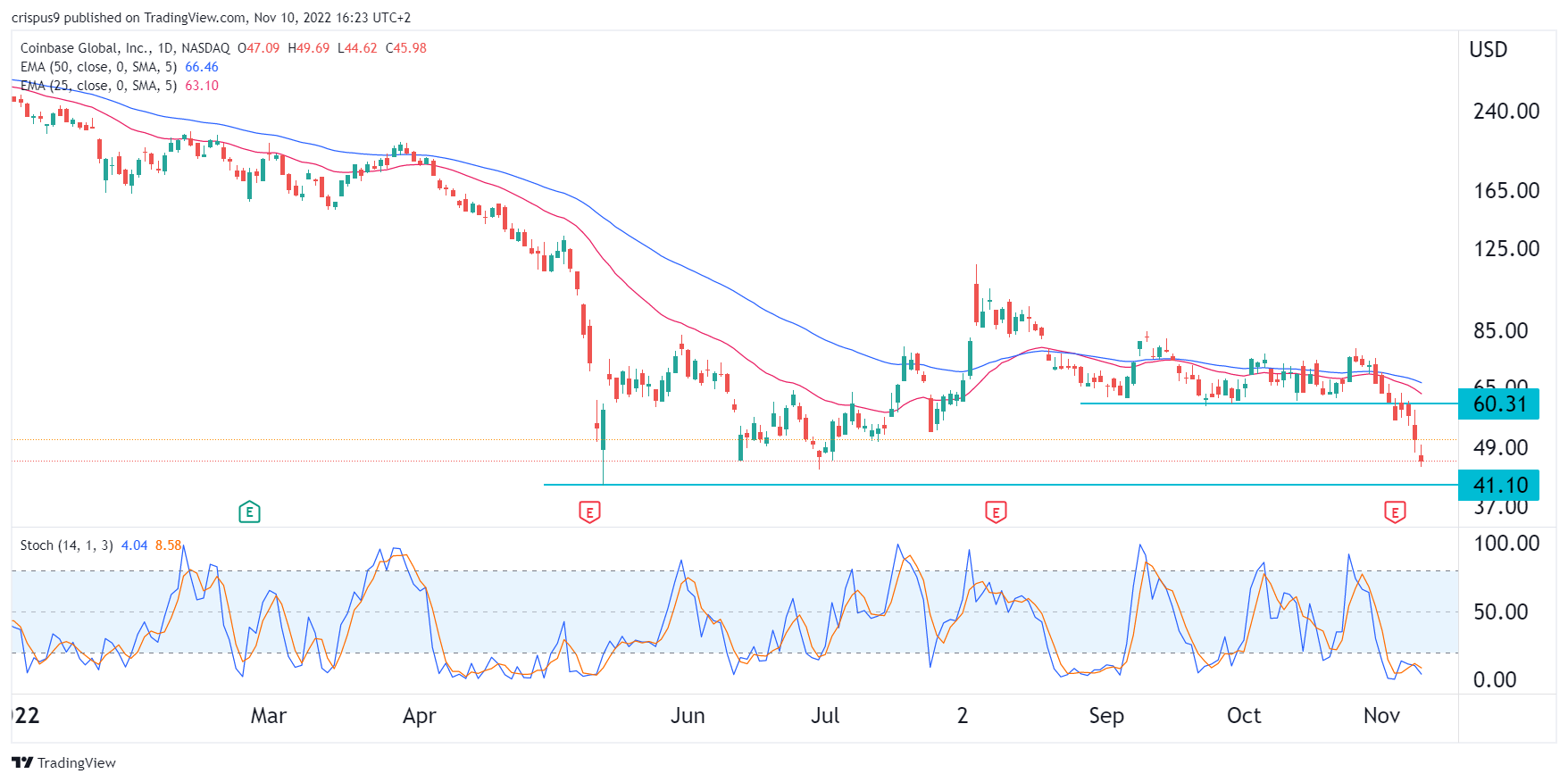Click the Stochastic 50.00 axis label

point(1500,611)
